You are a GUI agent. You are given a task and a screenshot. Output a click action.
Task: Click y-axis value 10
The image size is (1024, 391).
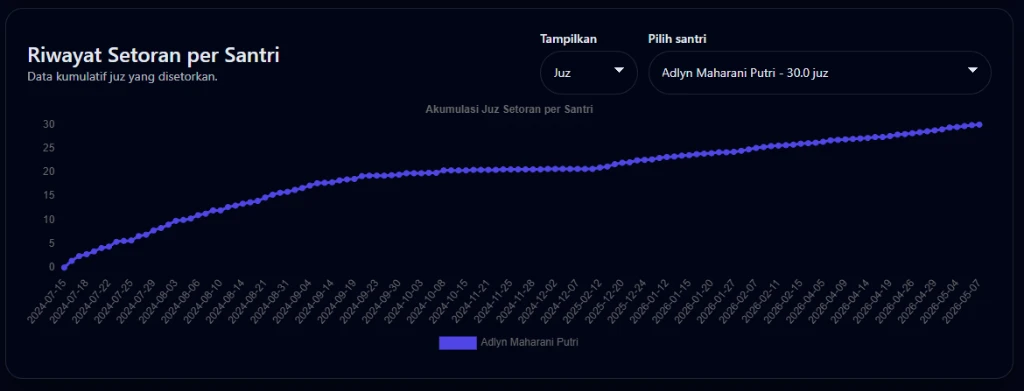click(x=50, y=219)
